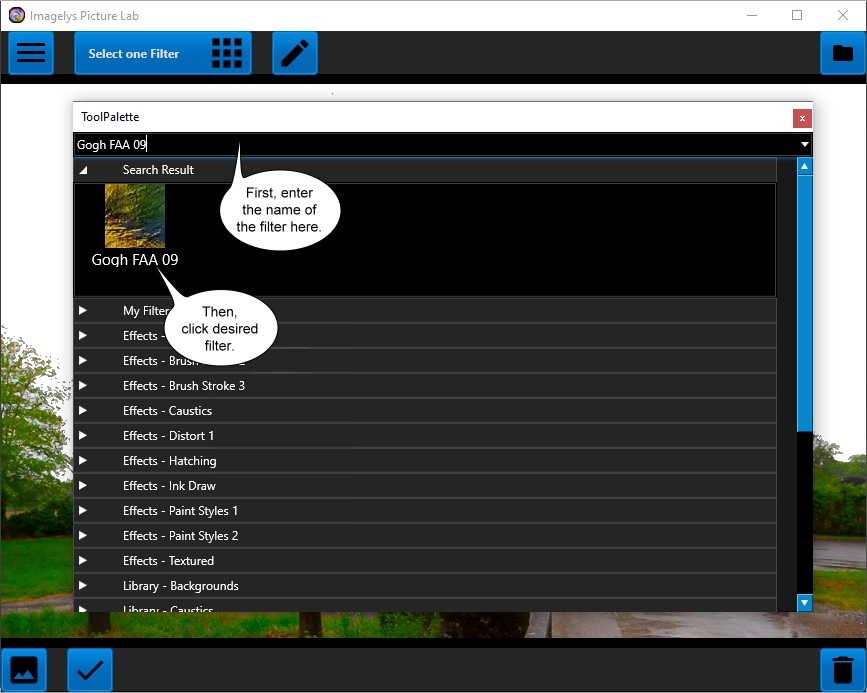Click the scrollbar down arrow
Image resolution: width=867 pixels, height=693 pixels.
pos(805,602)
